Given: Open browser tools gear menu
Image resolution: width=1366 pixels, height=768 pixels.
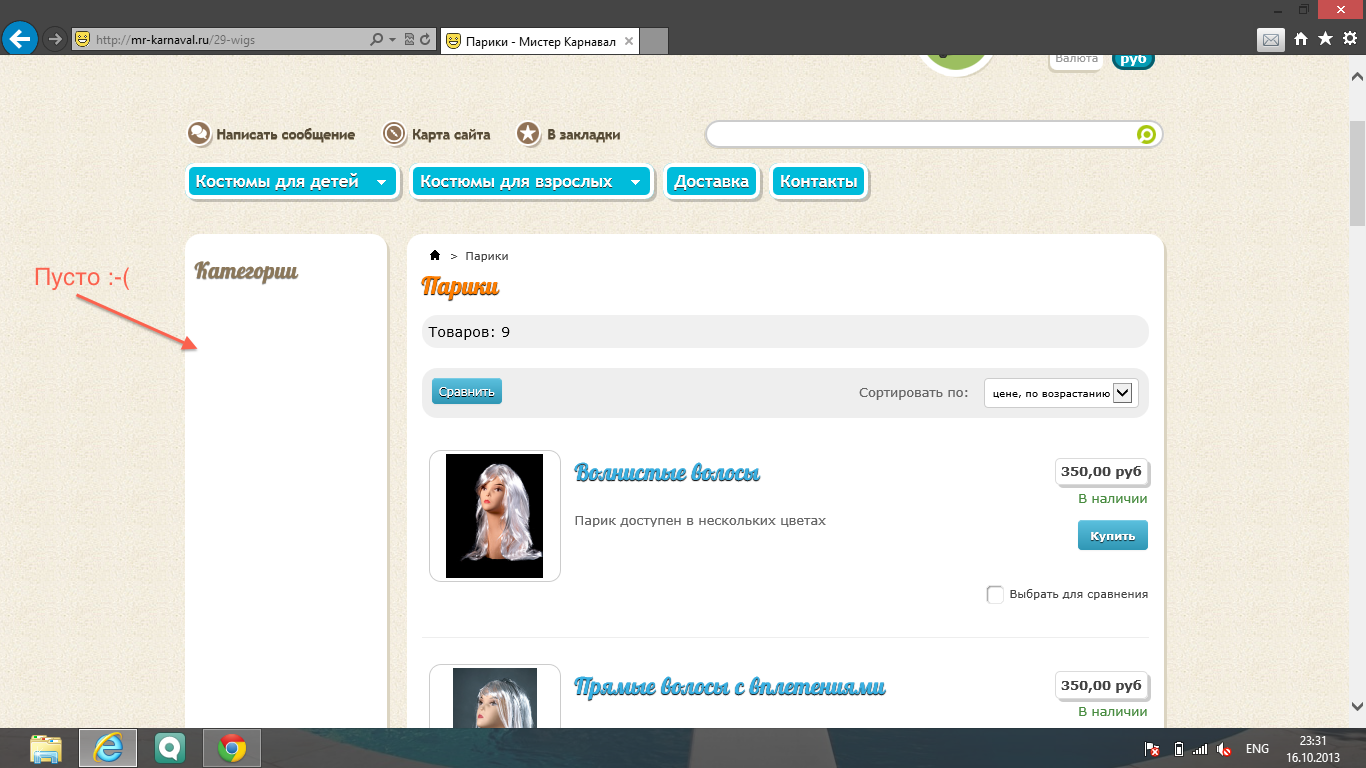Looking at the screenshot, I should coord(1349,39).
